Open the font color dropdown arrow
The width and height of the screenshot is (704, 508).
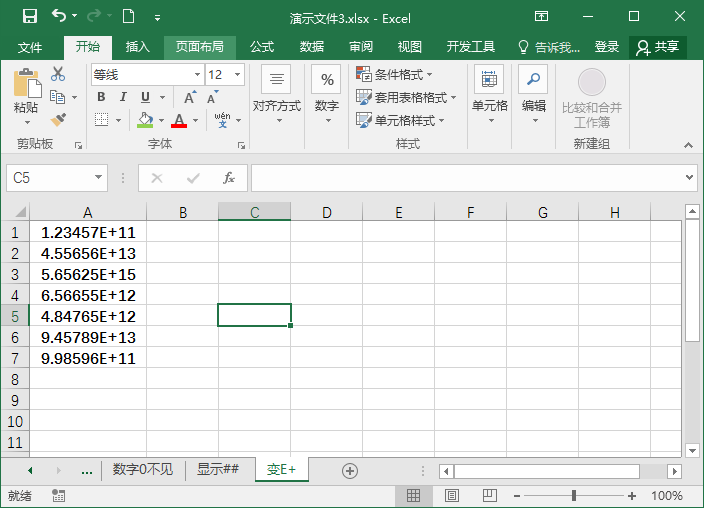pyautogui.click(x=195, y=120)
